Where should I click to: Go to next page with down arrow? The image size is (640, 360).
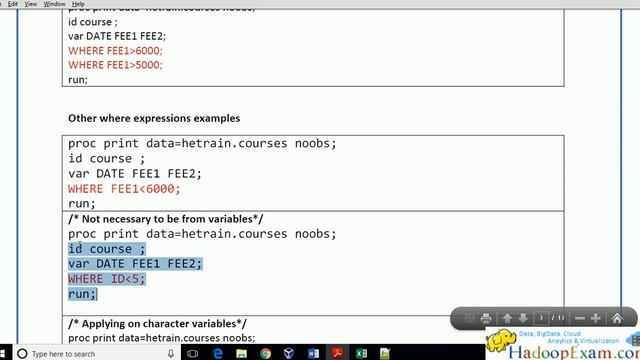click(523, 318)
